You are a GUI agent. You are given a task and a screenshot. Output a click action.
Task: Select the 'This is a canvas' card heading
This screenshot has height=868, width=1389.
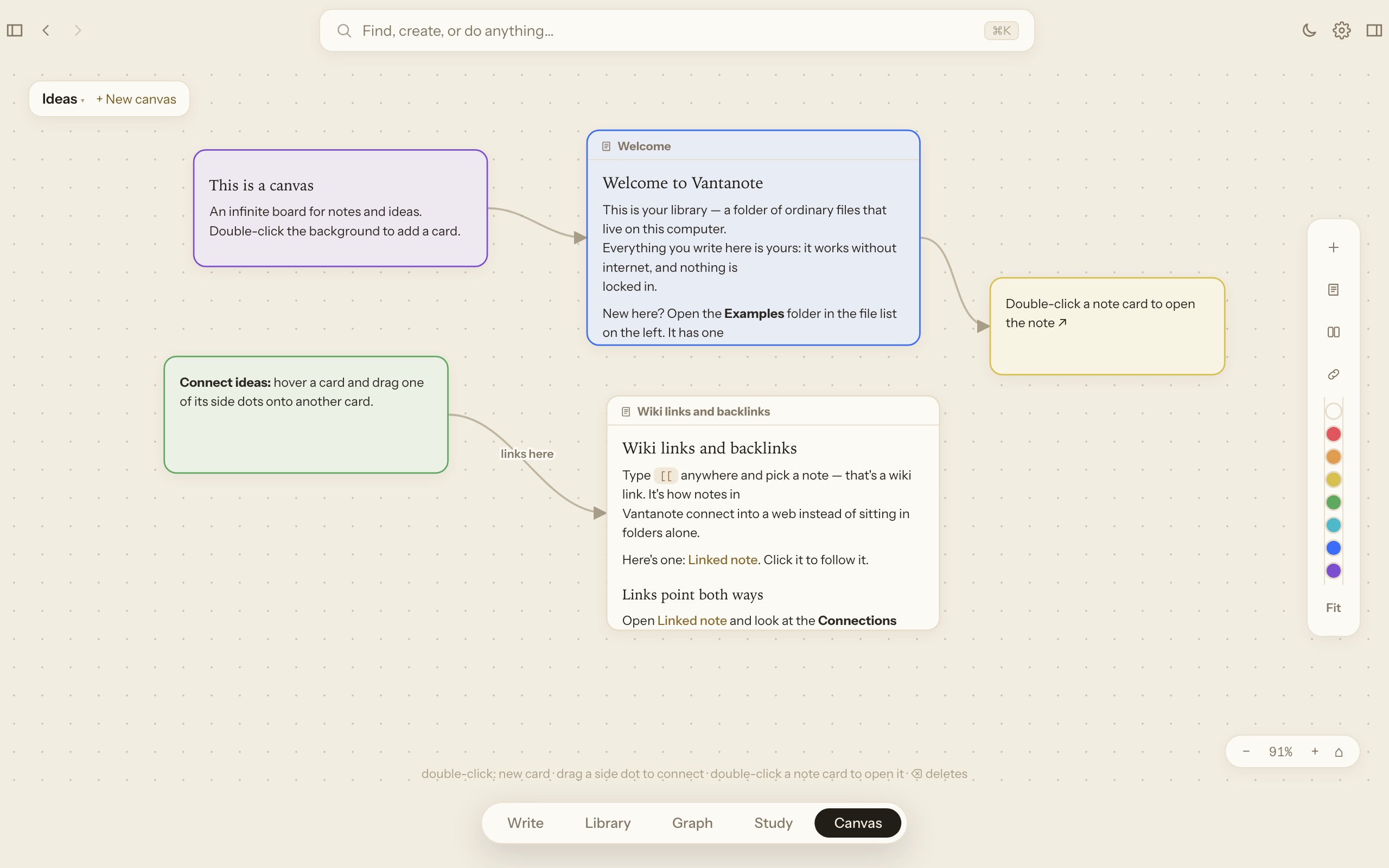(261, 186)
